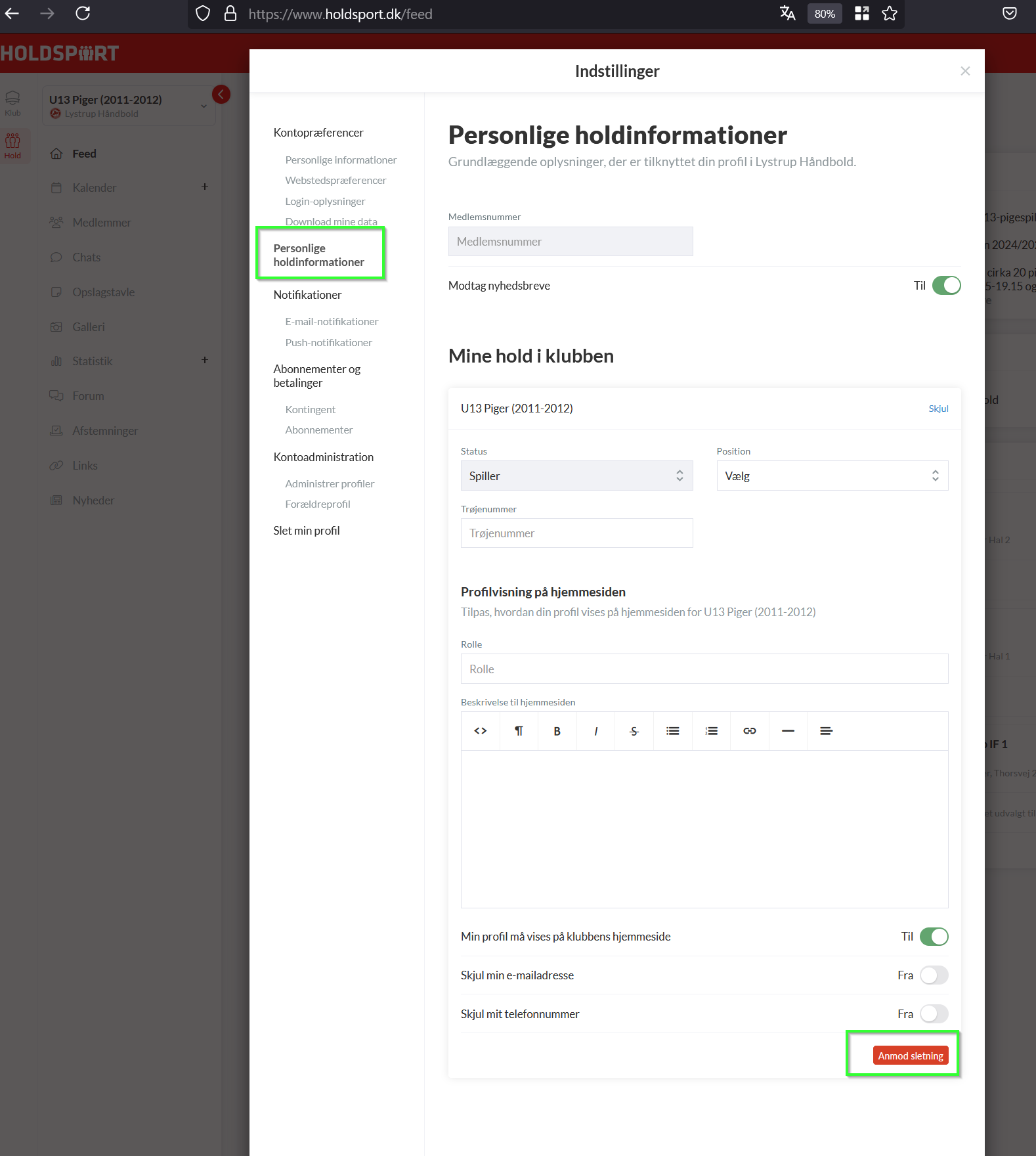This screenshot has width=1036, height=1156.
Task: Click the Rolle input field
Action: point(704,669)
